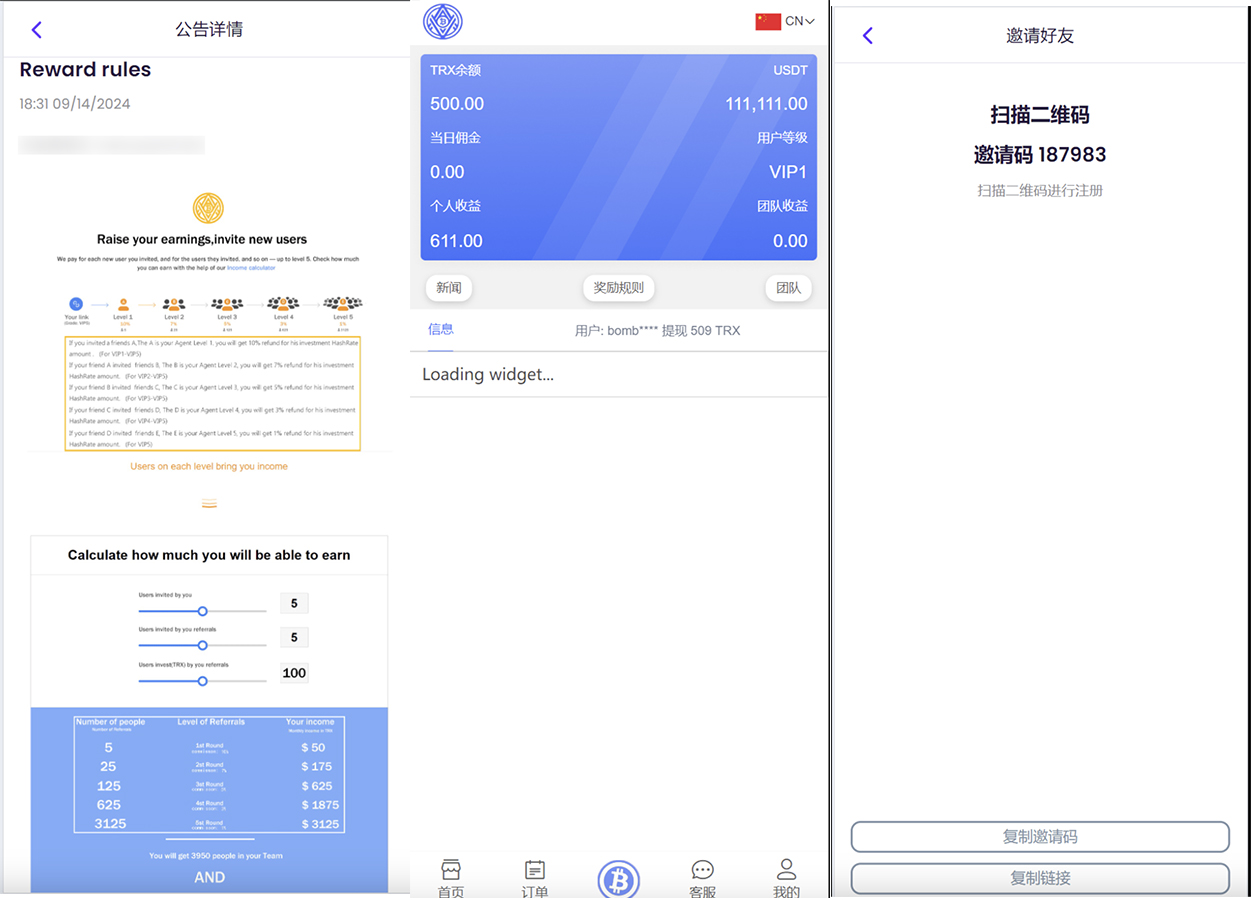Click the 复制邀请码 copy code button
Image resolution: width=1251 pixels, height=900 pixels.
point(1040,837)
